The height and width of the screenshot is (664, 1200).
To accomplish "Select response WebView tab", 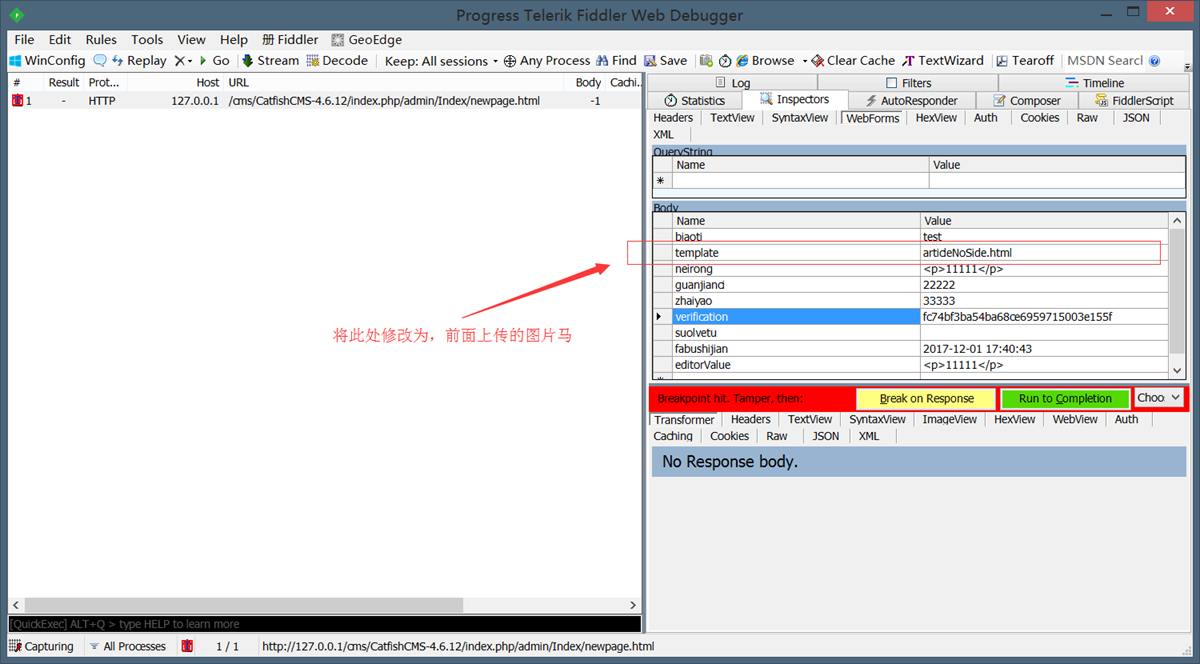I will 1075,420.
